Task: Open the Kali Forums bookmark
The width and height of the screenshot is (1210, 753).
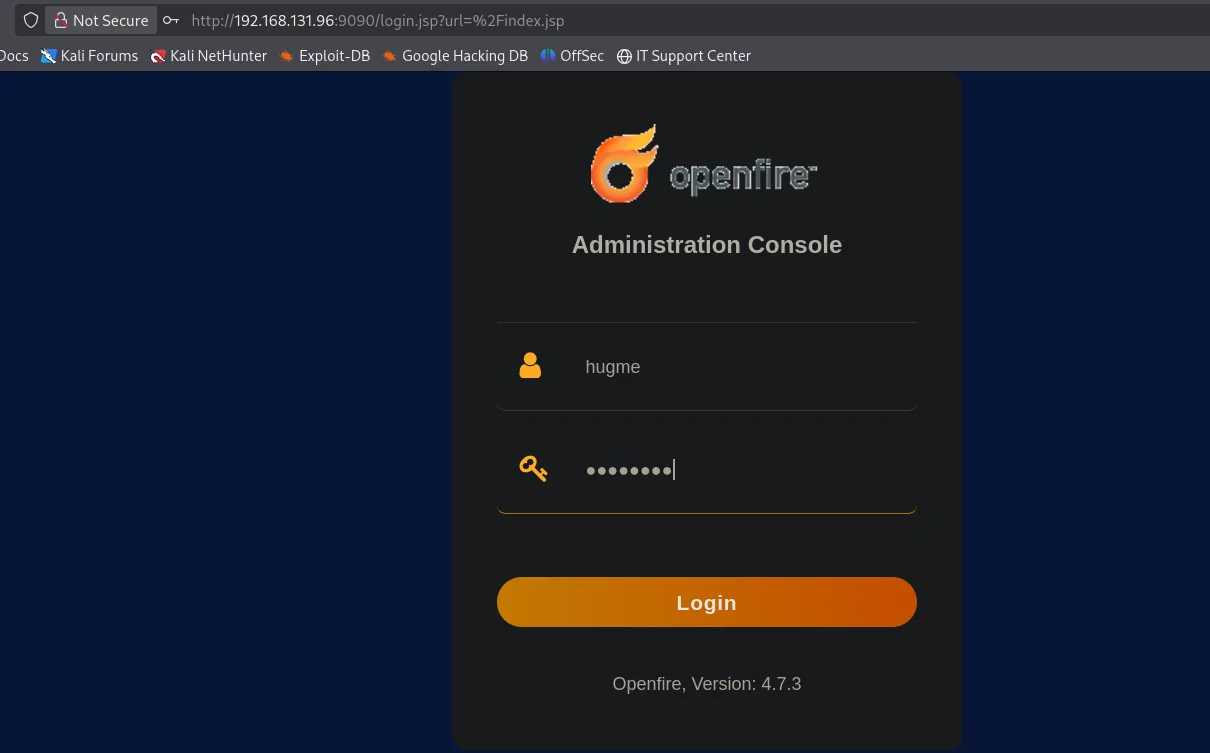Action: (x=89, y=56)
